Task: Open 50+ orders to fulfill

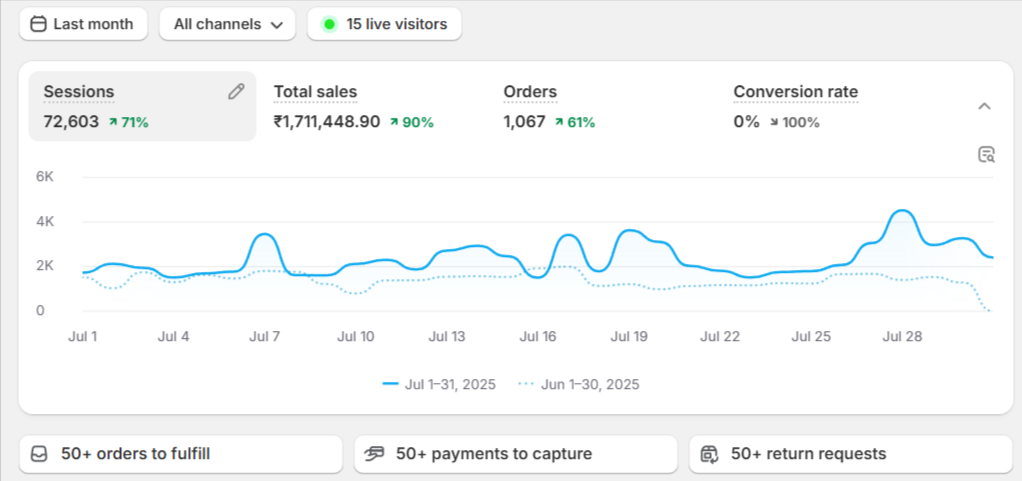Action: (180, 454)
